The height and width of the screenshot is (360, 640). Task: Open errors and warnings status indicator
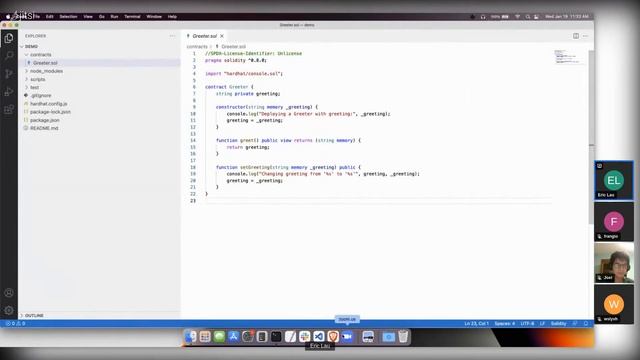point(15,323)
